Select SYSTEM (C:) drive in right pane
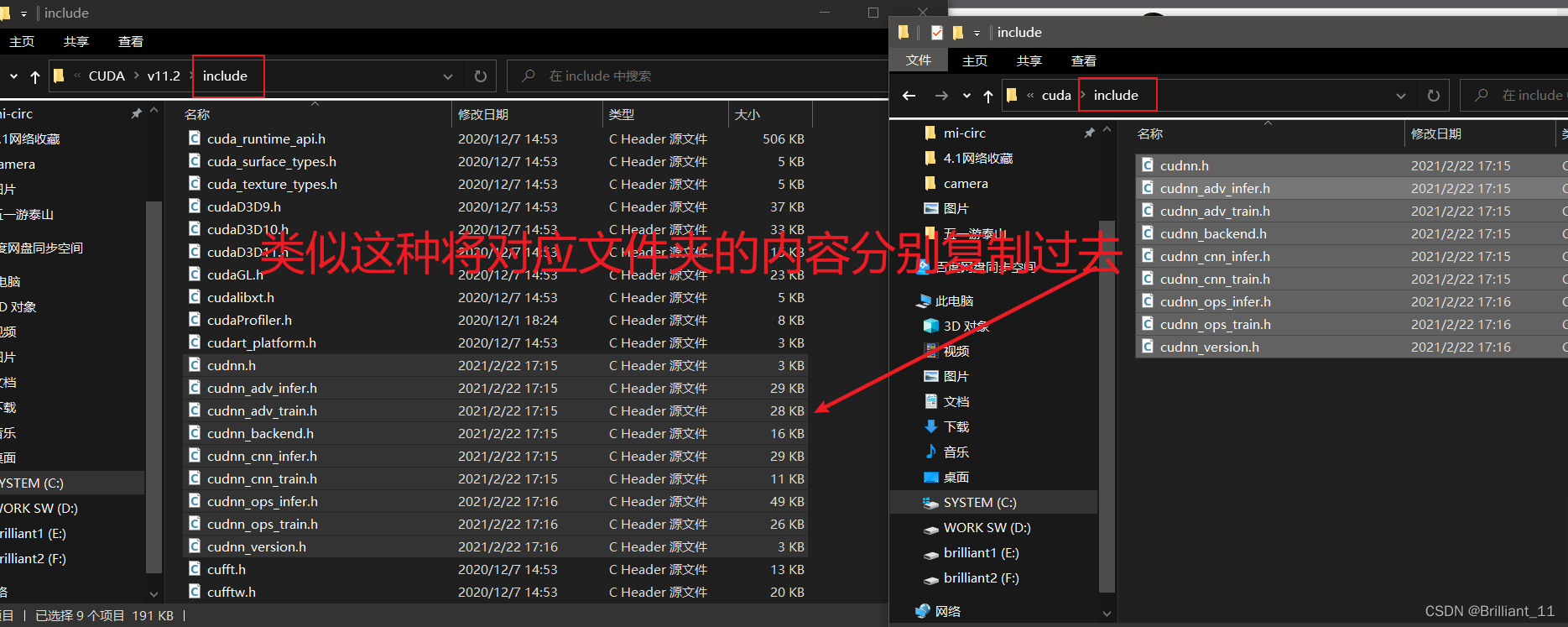 (979, 502)
